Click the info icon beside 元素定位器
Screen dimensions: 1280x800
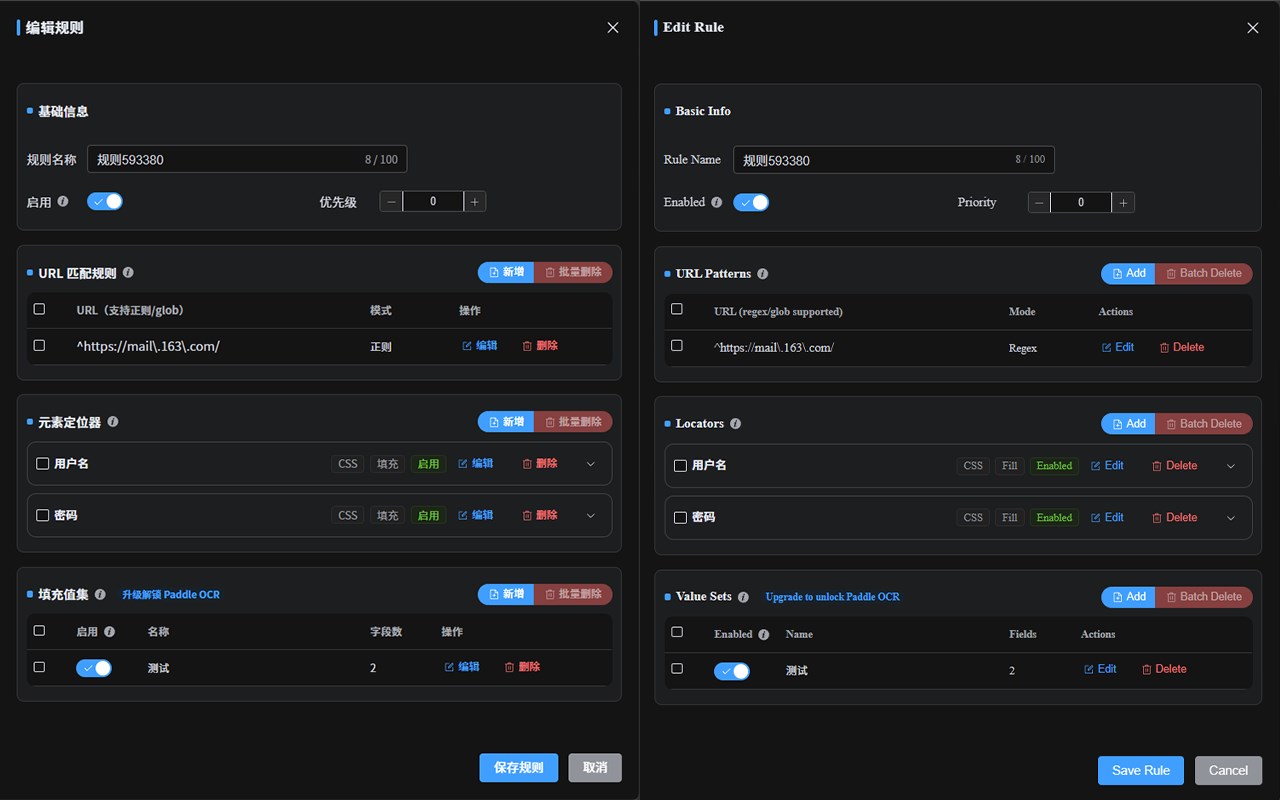(x=113, y=422)
